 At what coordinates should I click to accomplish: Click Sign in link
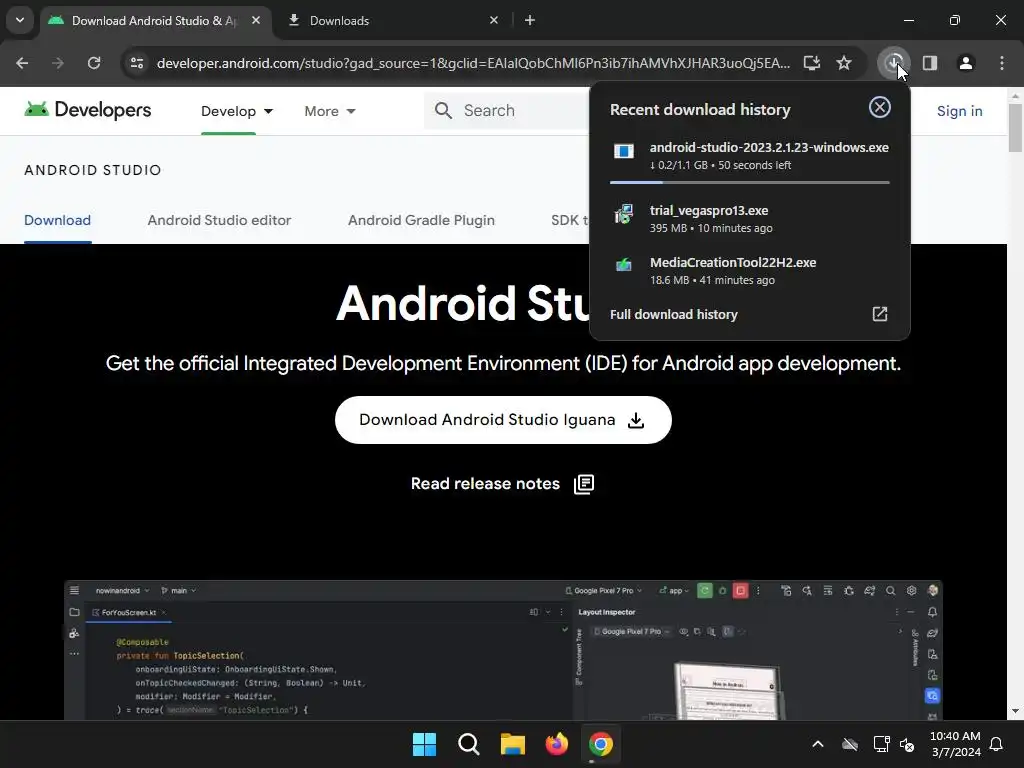(x=959, y=111)
